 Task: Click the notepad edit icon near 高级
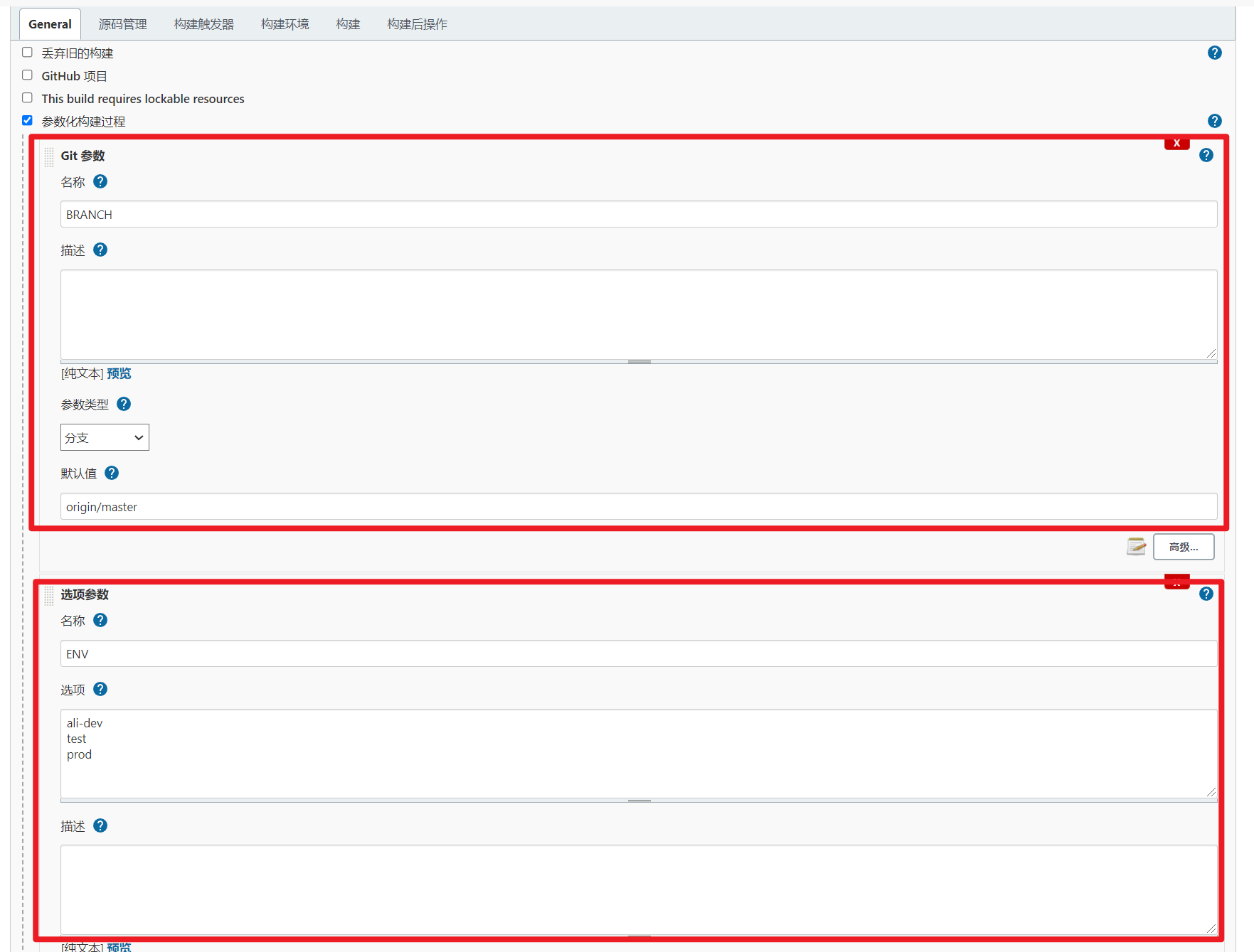point(1137,547)
